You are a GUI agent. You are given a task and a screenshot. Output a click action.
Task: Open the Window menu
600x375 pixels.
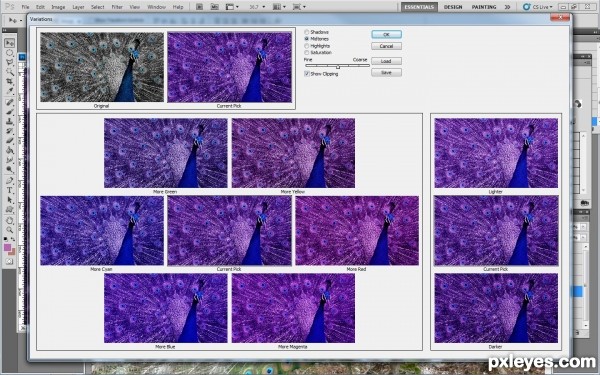point(156,7)
